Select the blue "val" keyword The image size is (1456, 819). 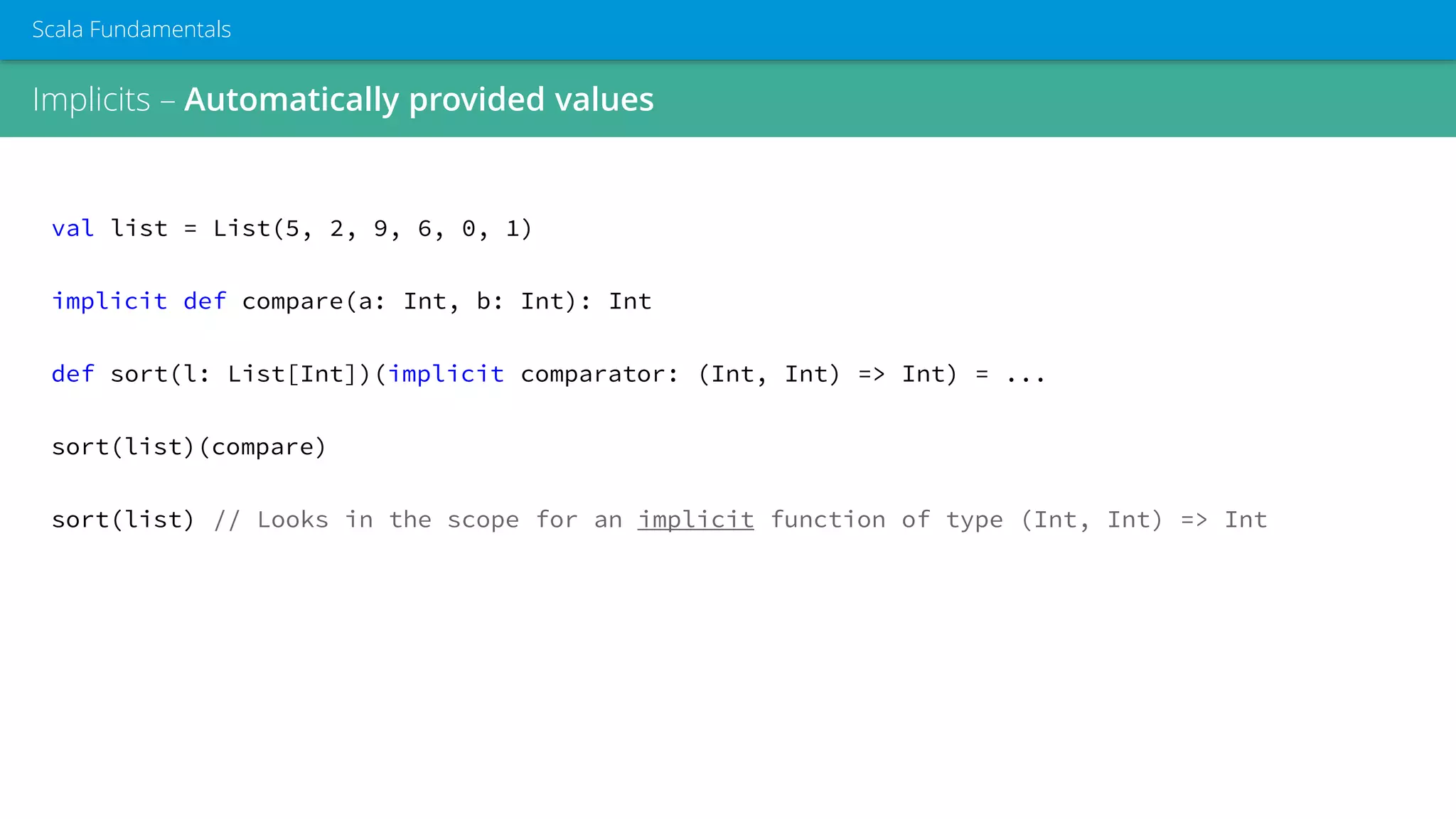point(73,228)
